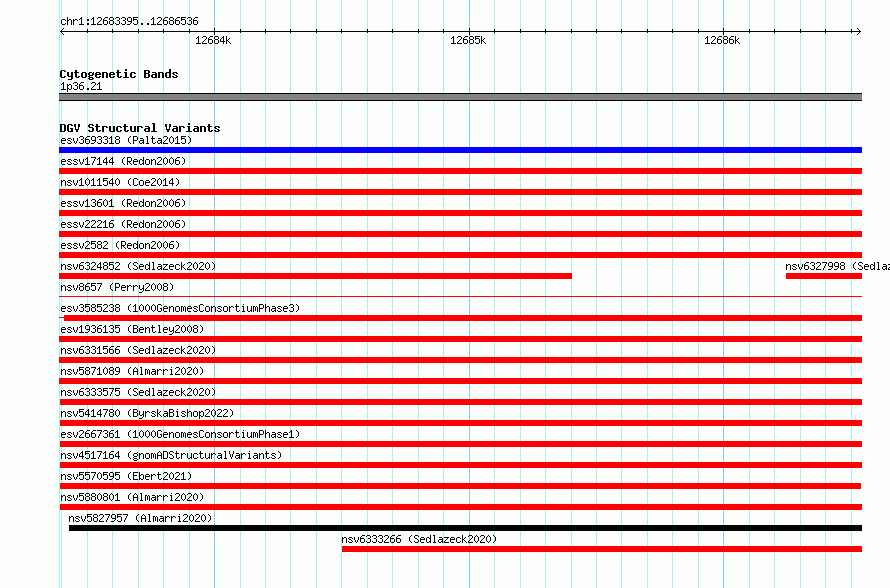890x588 pixels.
Task: Click the nsv1011540 (Coe2014) label
Action: tap(120, 182)
